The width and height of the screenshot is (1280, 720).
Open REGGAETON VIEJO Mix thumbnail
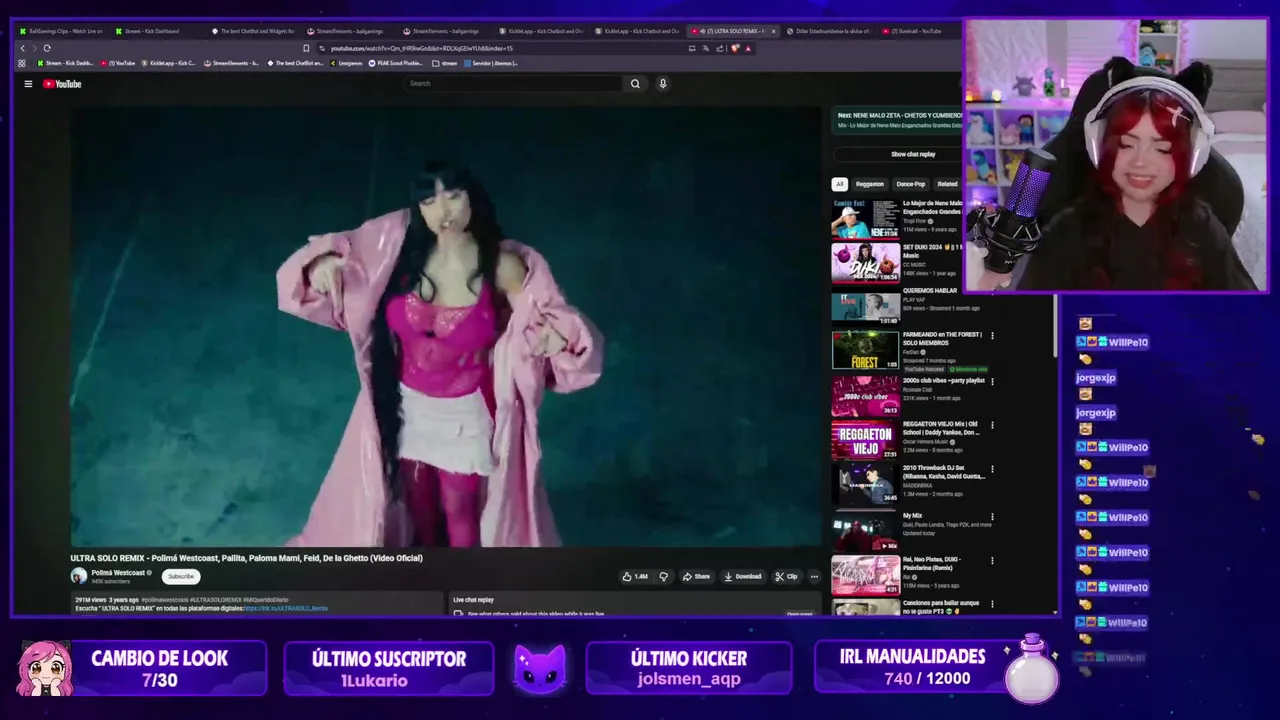pyautogui.click(x=866, y=440)
